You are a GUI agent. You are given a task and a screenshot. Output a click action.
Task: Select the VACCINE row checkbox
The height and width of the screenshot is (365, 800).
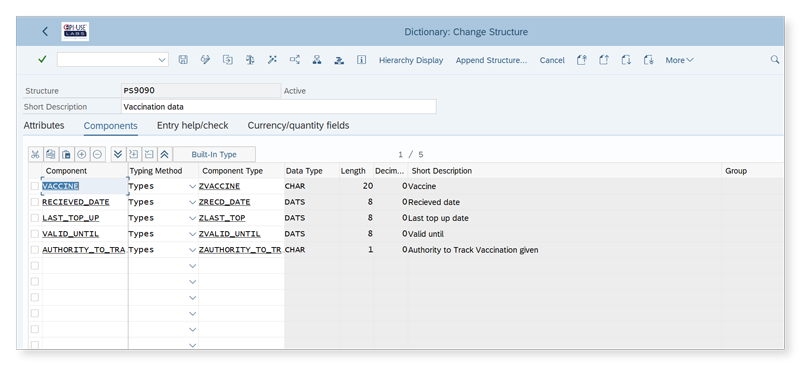(35, 186)
